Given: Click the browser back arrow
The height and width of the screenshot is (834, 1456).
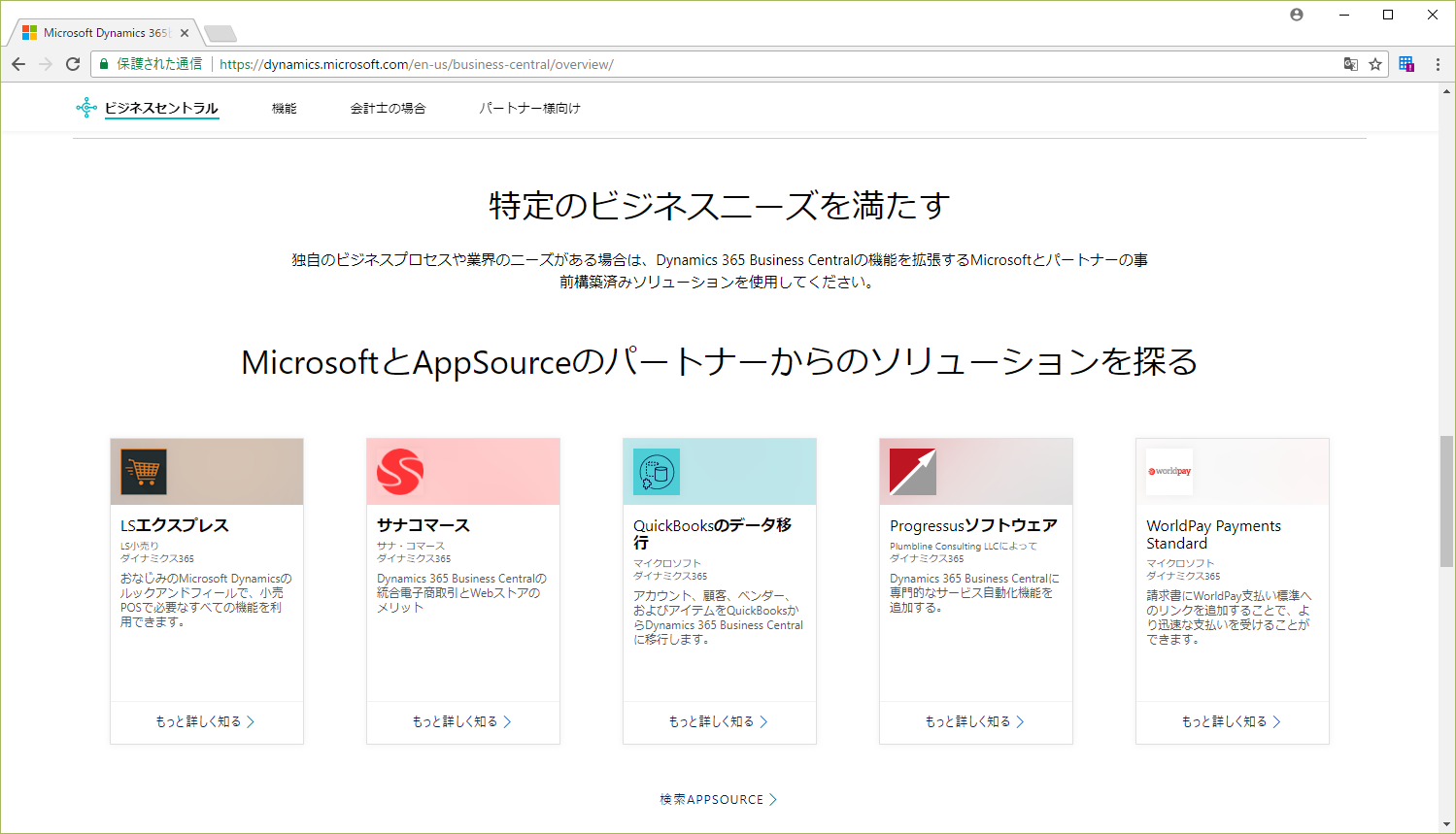Looking at the screenshot, I should pos(18,64).
